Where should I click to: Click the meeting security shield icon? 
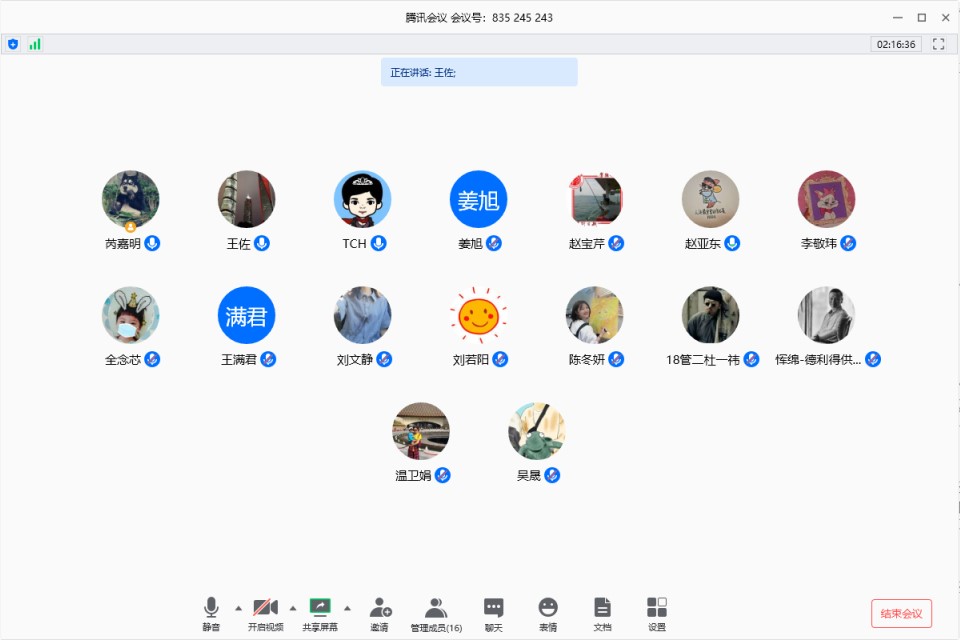point(13,44)
